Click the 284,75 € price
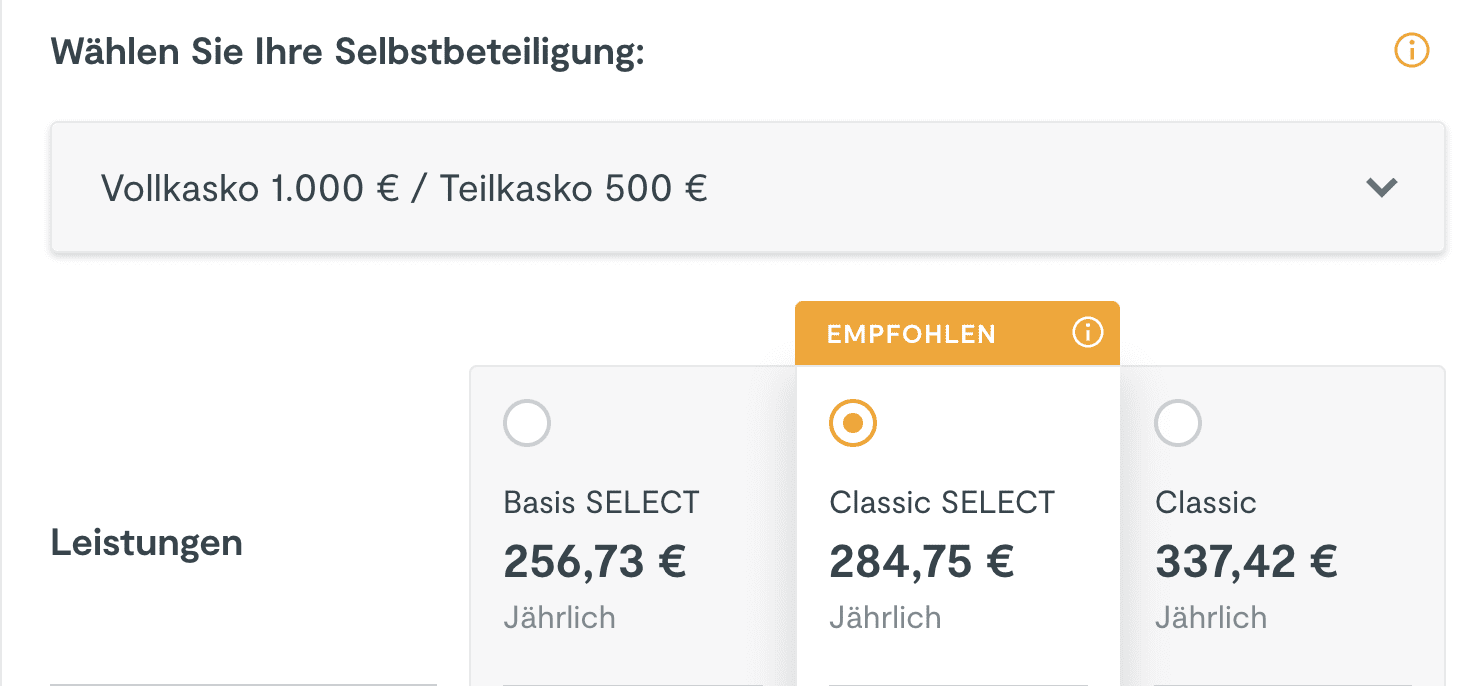1484x686 pixels. [x=922, y=561]
